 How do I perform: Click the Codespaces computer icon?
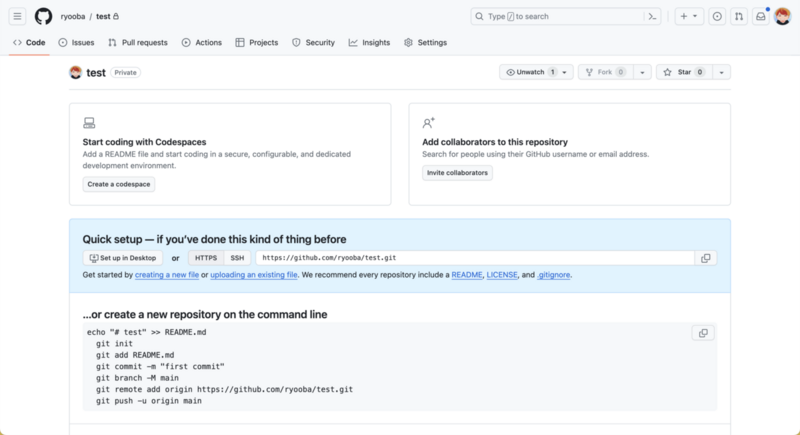(x=89, y=123)
